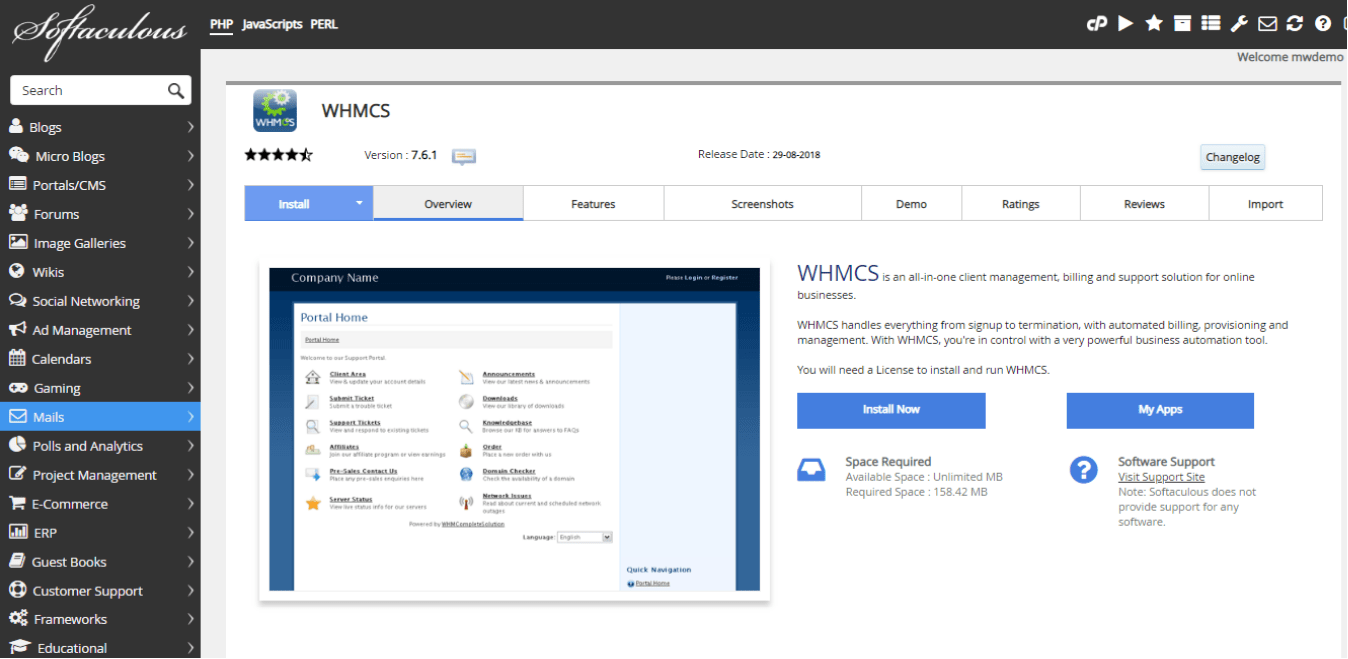Expand the Mails category chevron
The height and width of the screenshot is (659, 1348).
(x=190, y=417)
